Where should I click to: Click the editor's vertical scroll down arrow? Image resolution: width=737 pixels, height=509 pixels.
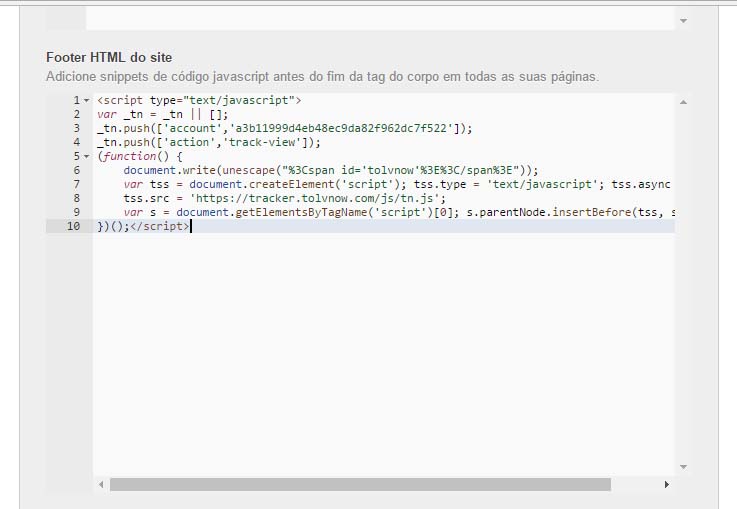(683, 467)
